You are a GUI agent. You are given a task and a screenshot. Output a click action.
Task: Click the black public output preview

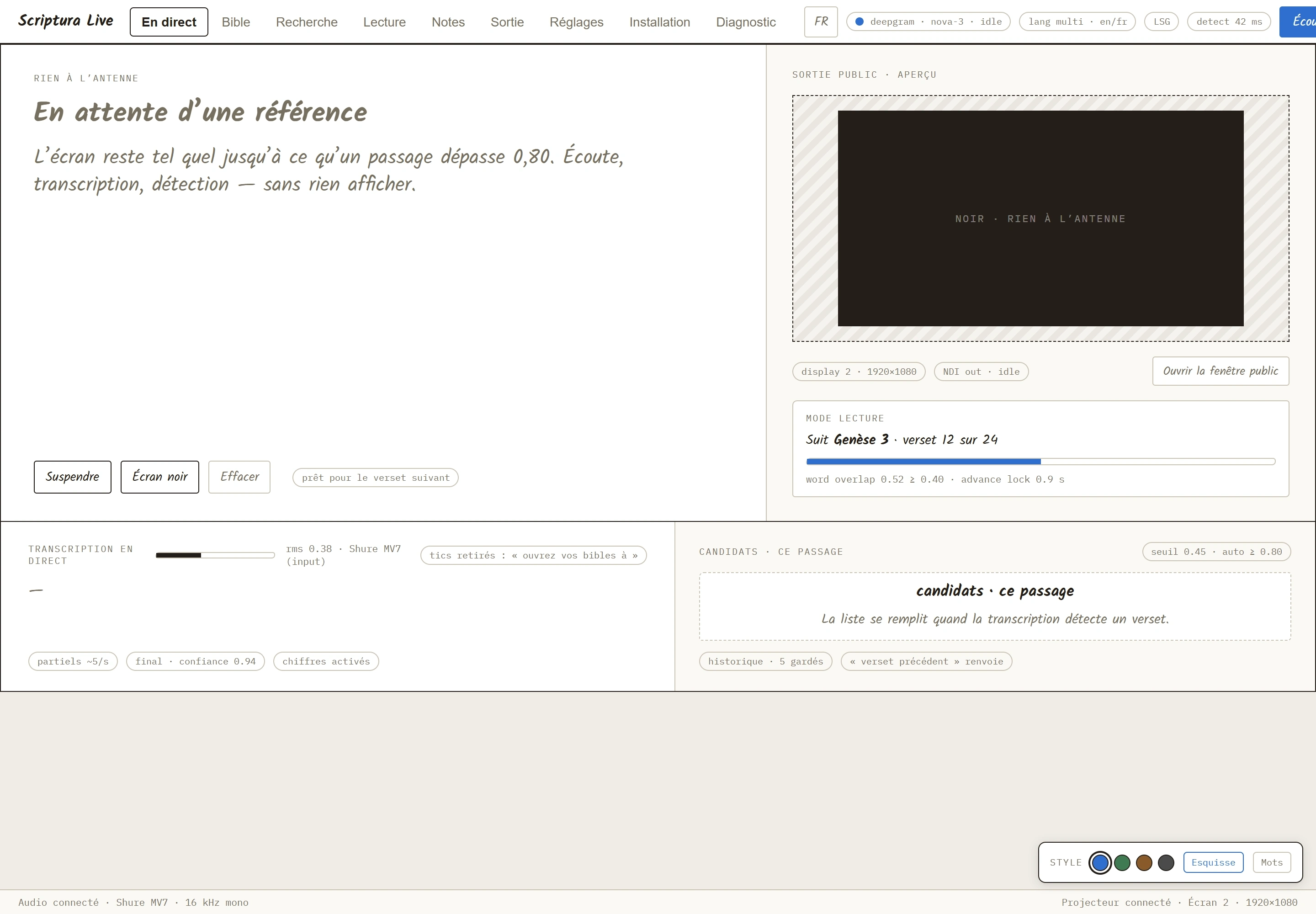point(1040,218)
